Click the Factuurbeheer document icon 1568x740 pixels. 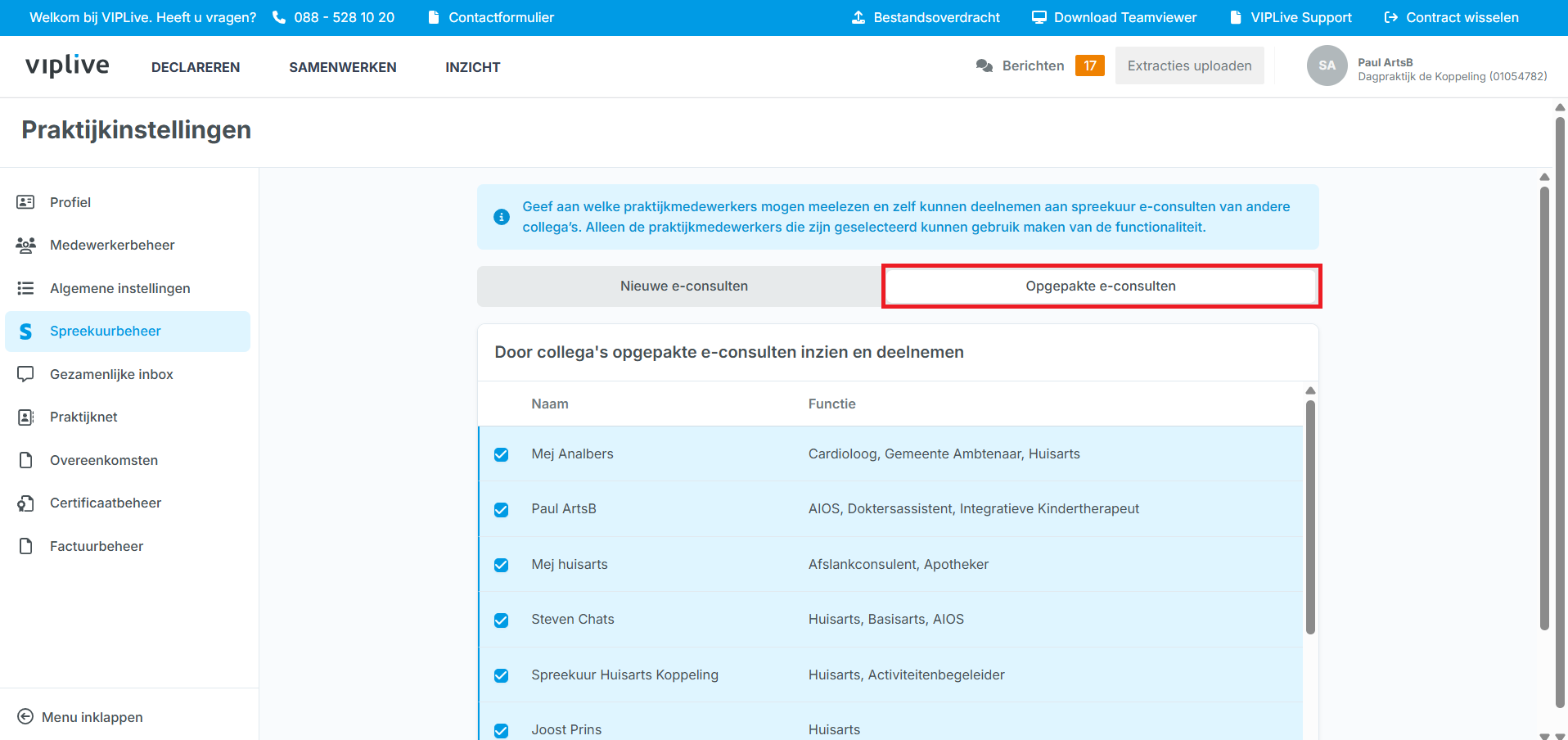26,546
